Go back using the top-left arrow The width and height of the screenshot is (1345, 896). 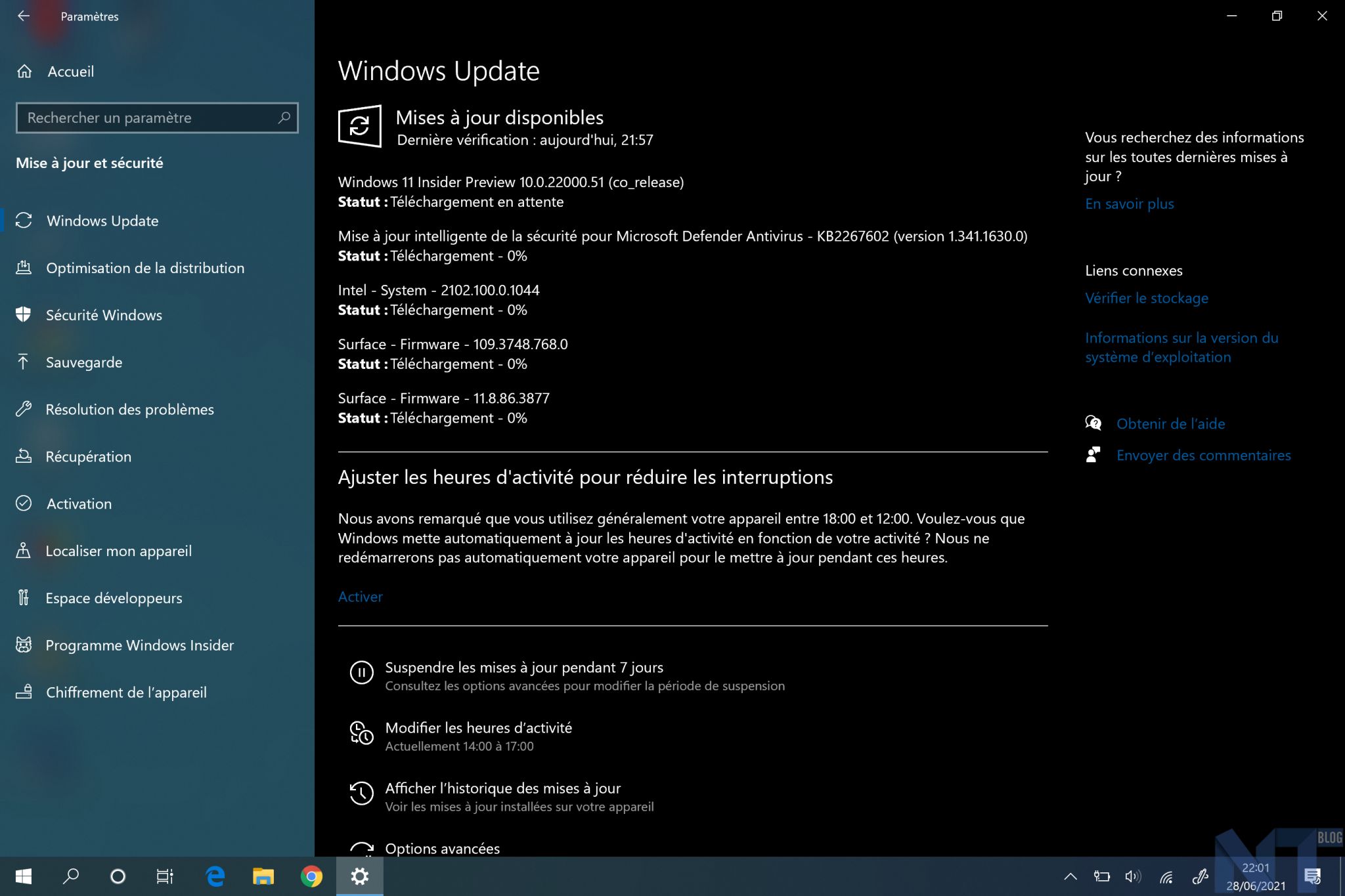click(x=24, y=16)
